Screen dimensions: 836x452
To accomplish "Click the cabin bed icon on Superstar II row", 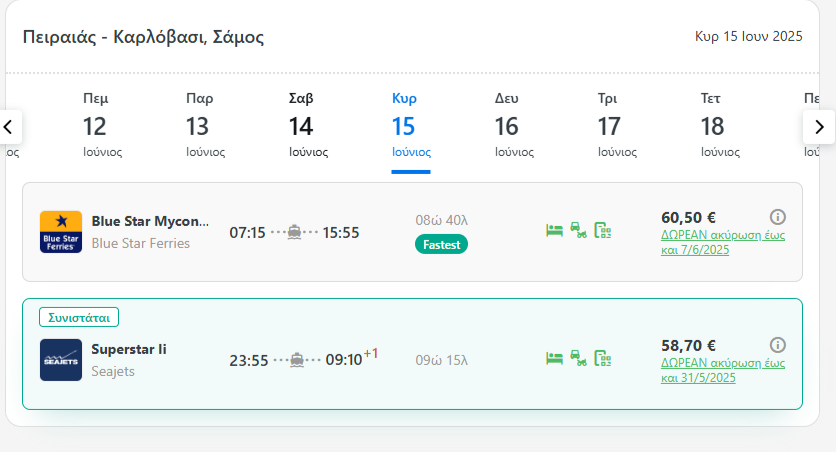I will (x=554, y=358).
